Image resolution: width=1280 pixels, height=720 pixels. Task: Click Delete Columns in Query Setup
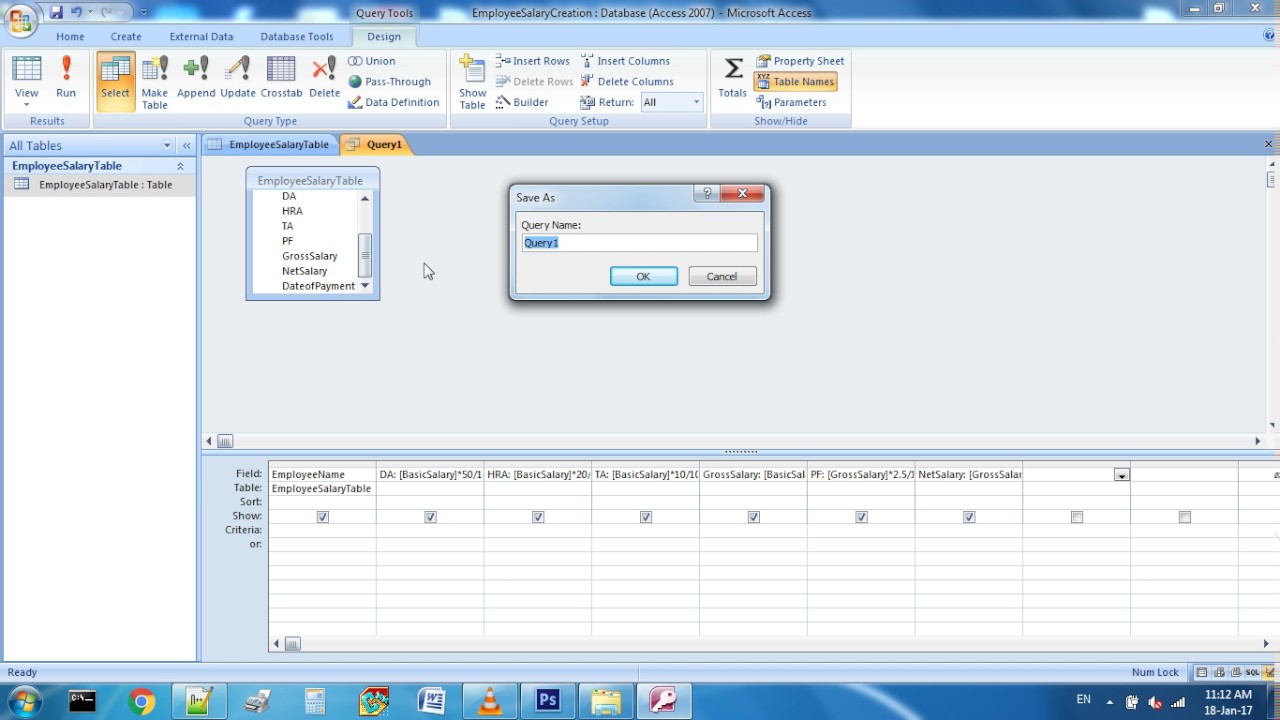click(627, 82)
